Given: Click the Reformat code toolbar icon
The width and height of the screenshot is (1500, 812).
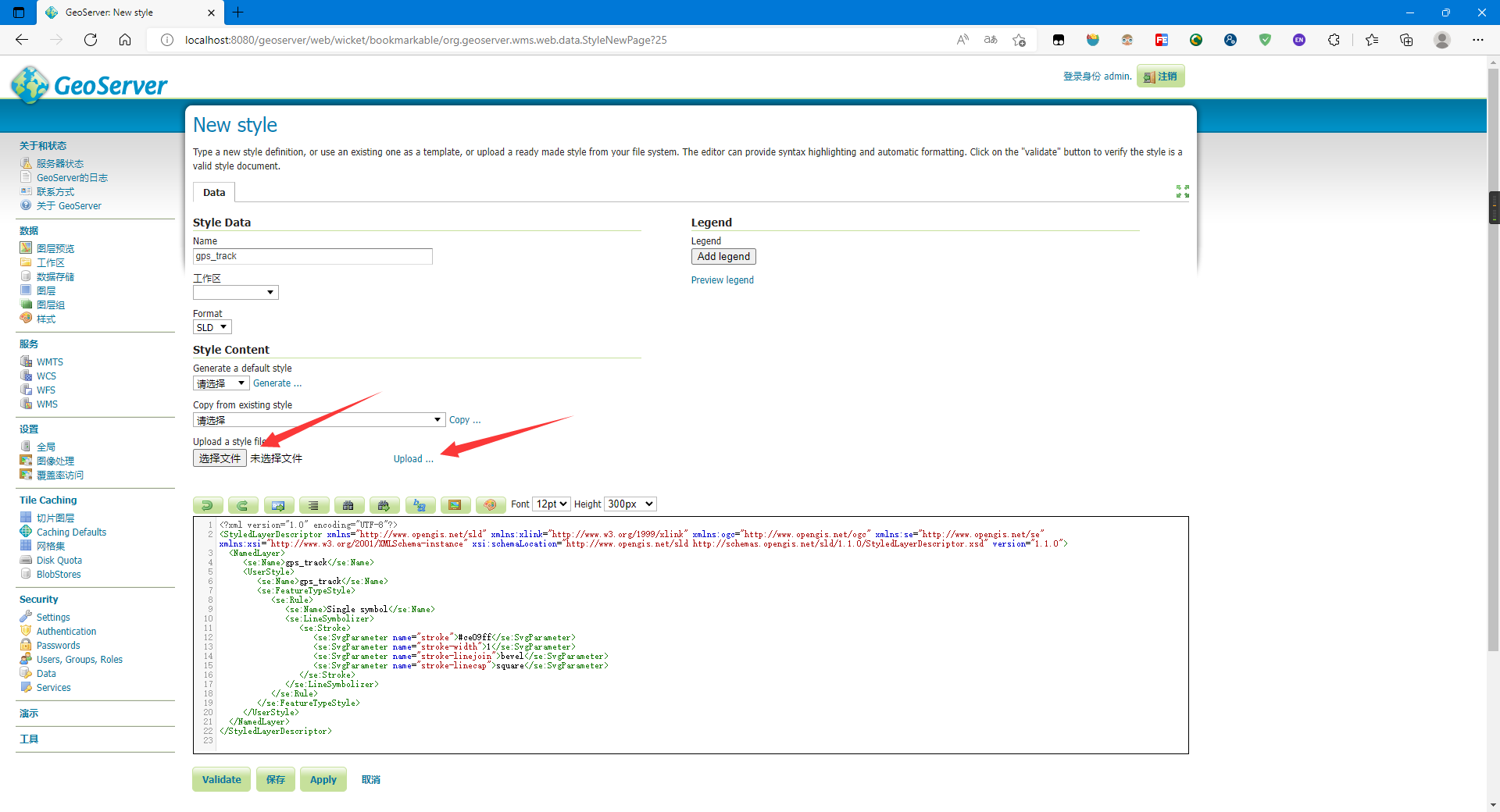Looking at the screenshot, I should coord(314,505).
